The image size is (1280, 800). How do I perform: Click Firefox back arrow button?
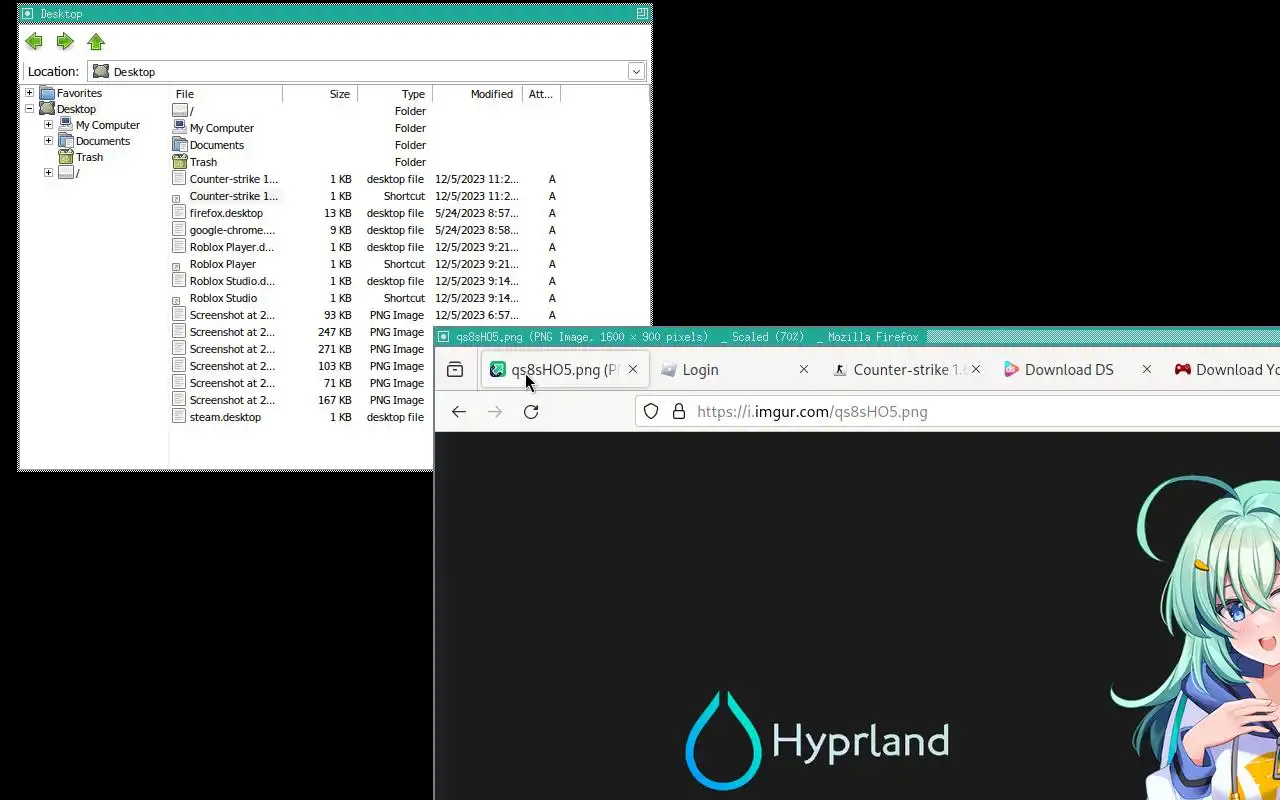coord(459,411)
